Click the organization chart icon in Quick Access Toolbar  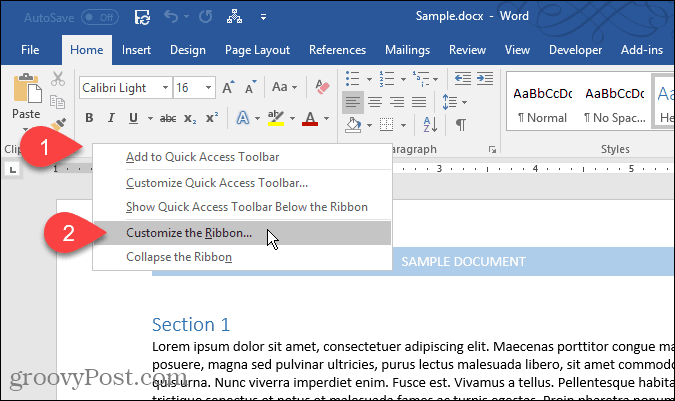pyautogui.click(x=234, y=17)
